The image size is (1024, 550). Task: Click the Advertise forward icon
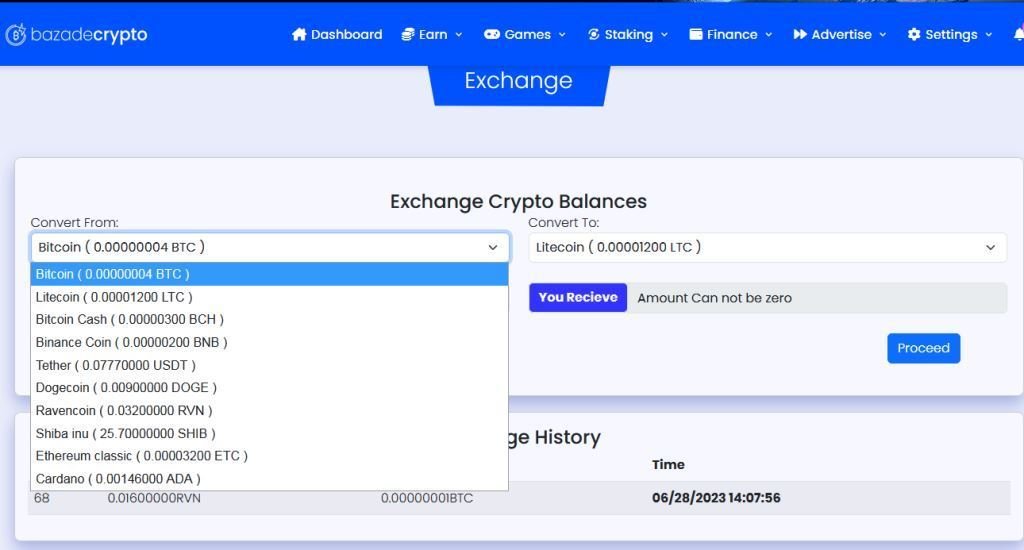(x=800, y=35)
